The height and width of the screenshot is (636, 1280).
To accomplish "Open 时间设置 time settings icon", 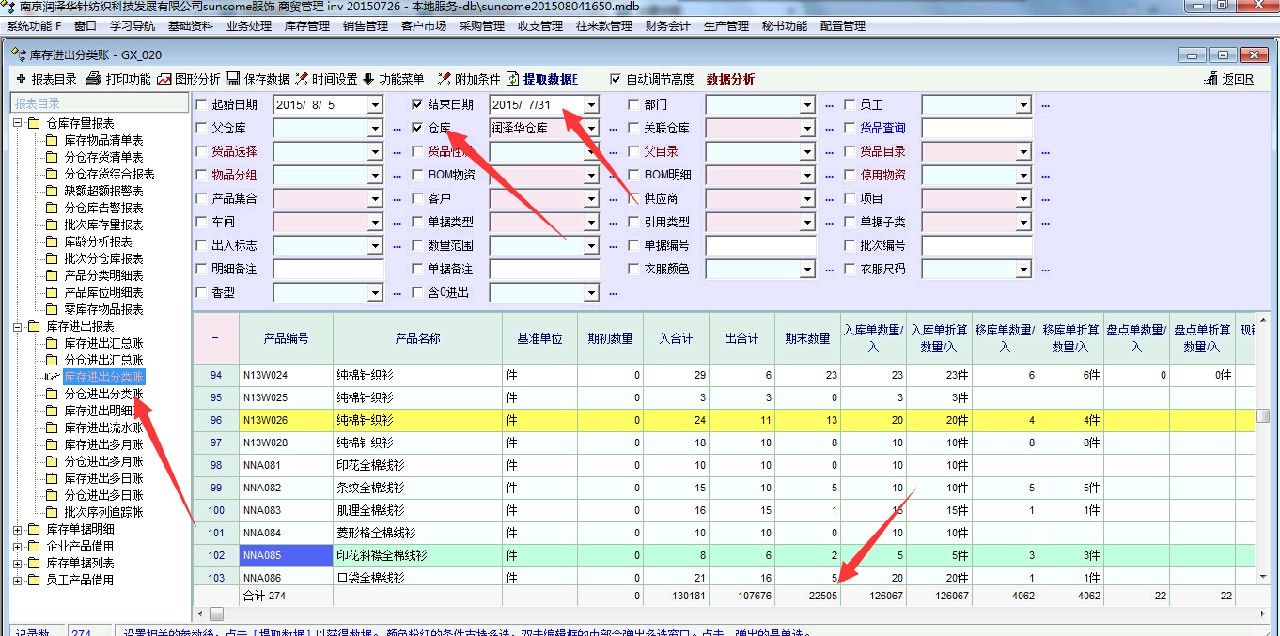I will click(302, 79).
